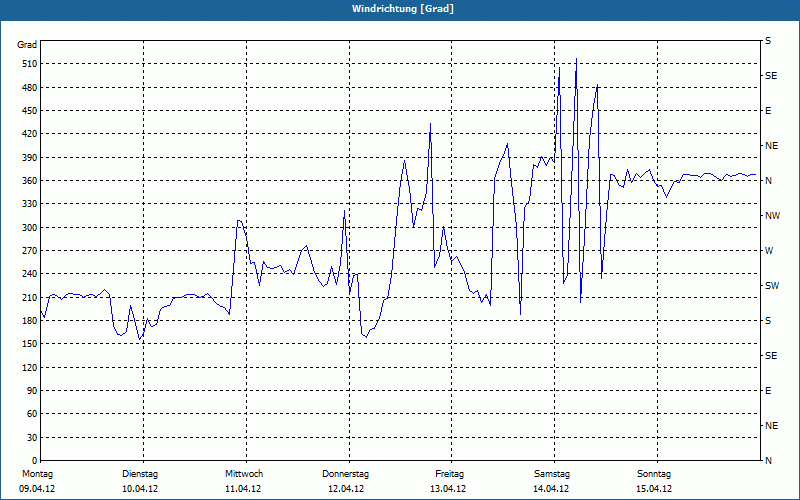
Task: Click the 420 degree axis label
Action: (x=29, y=134)
